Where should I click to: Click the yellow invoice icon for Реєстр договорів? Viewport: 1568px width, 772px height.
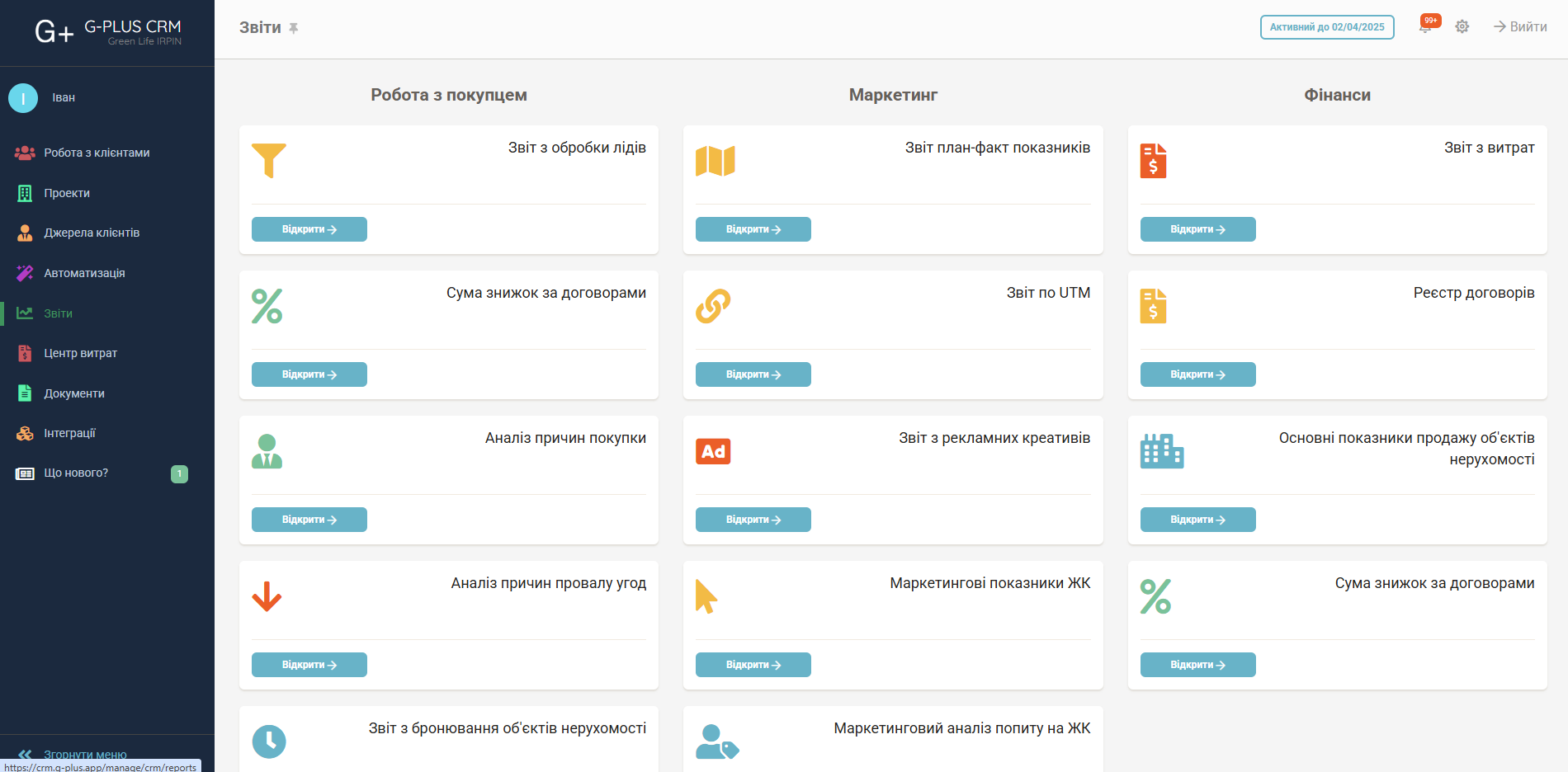pos(1153,306)
